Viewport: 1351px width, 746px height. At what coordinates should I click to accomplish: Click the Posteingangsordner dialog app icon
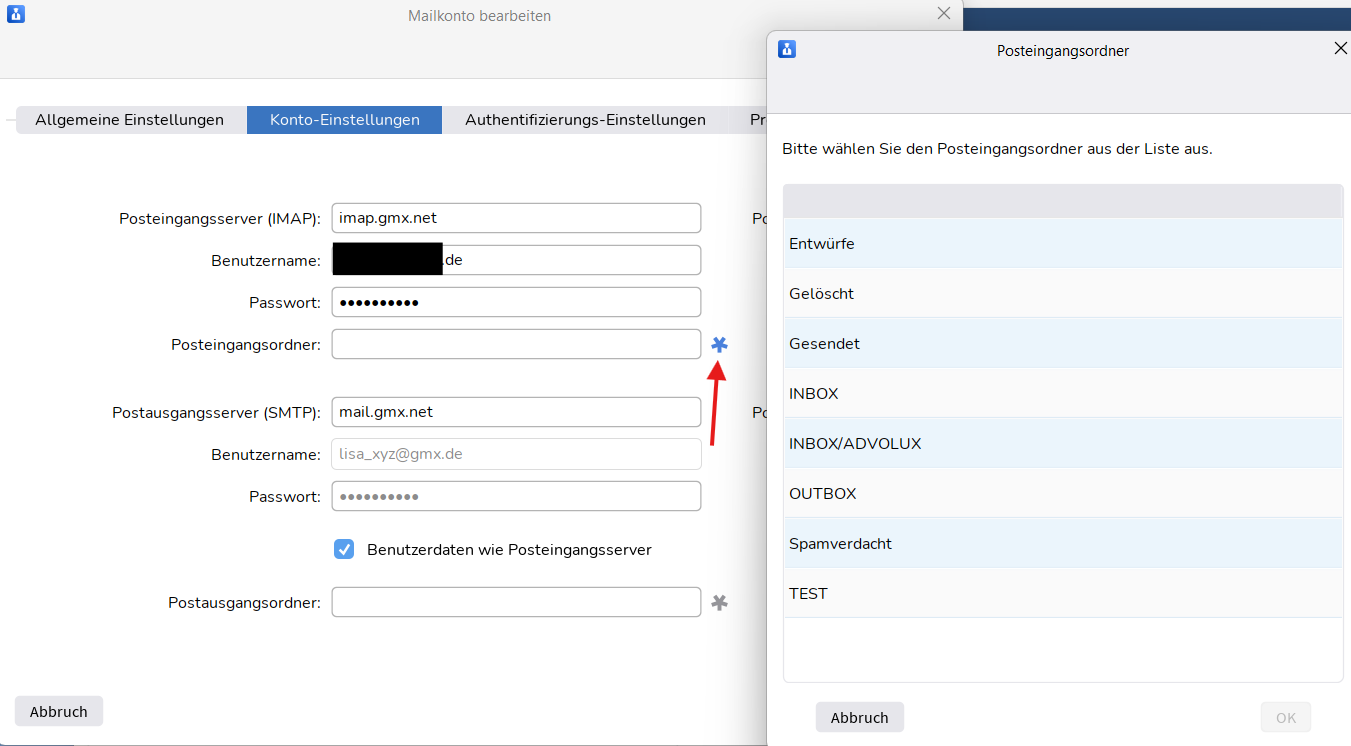click(787, 49)
